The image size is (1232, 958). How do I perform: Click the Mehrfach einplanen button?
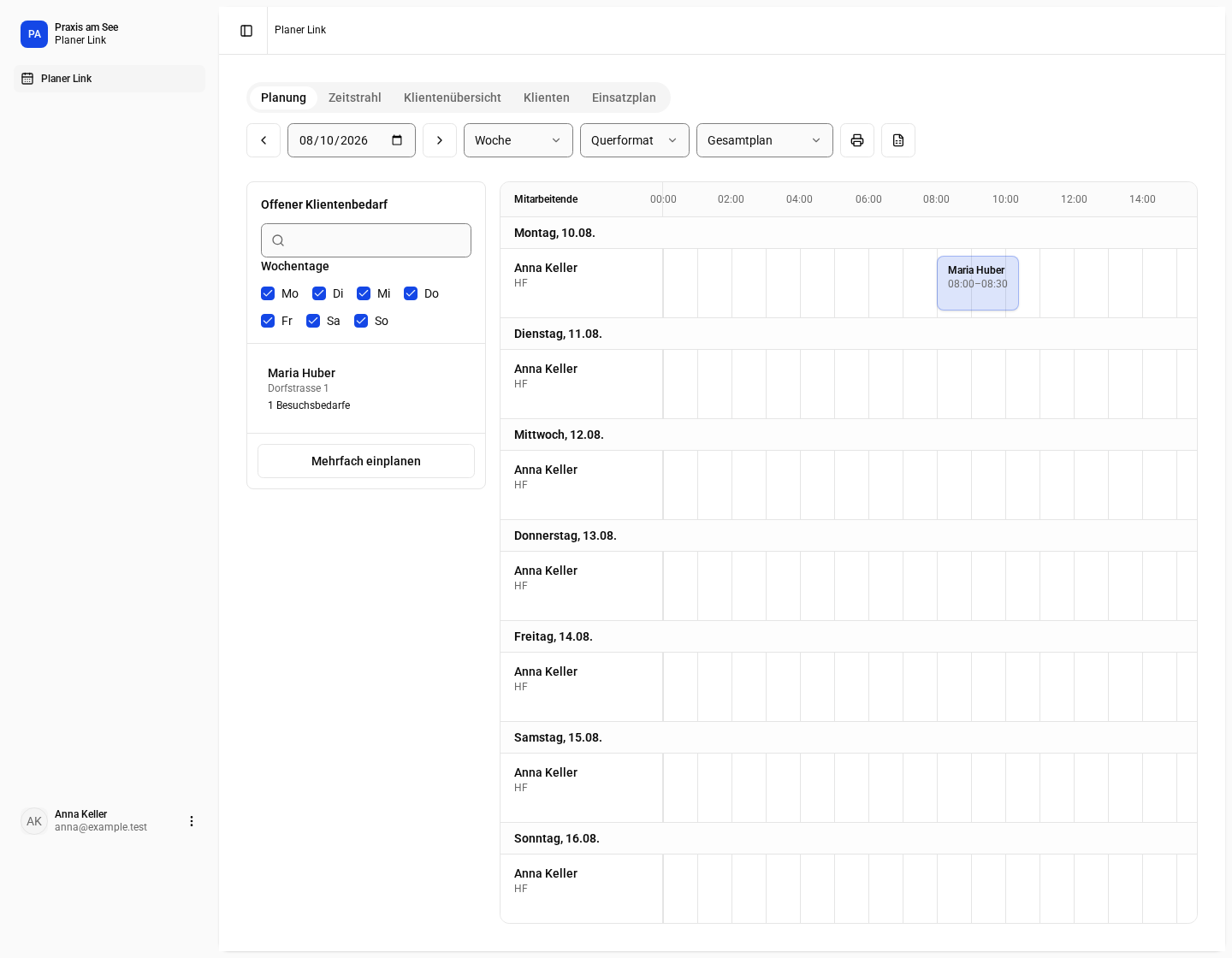(x=366, y=461)
